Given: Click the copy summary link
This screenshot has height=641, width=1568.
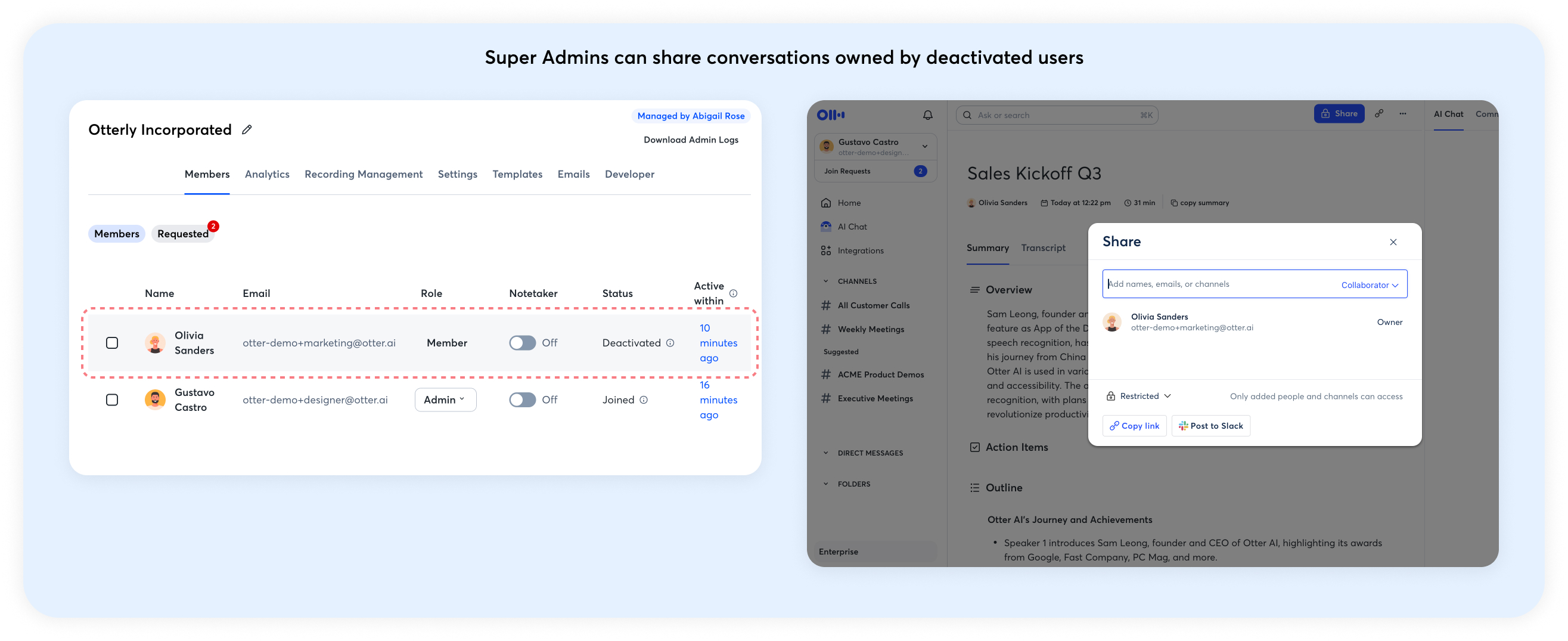Looking at the screenshot, I should pyautogui.click(x=1199, y=203).
